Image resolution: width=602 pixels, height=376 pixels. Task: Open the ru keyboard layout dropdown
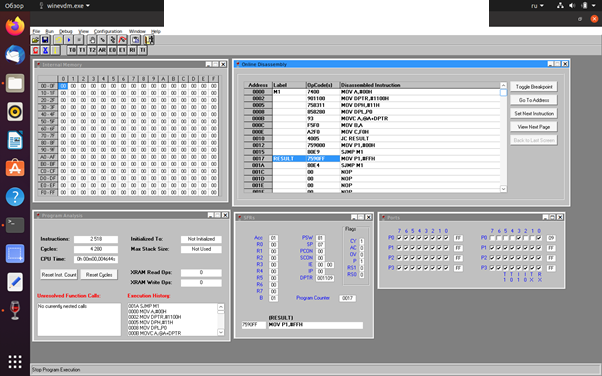point(537,6)
